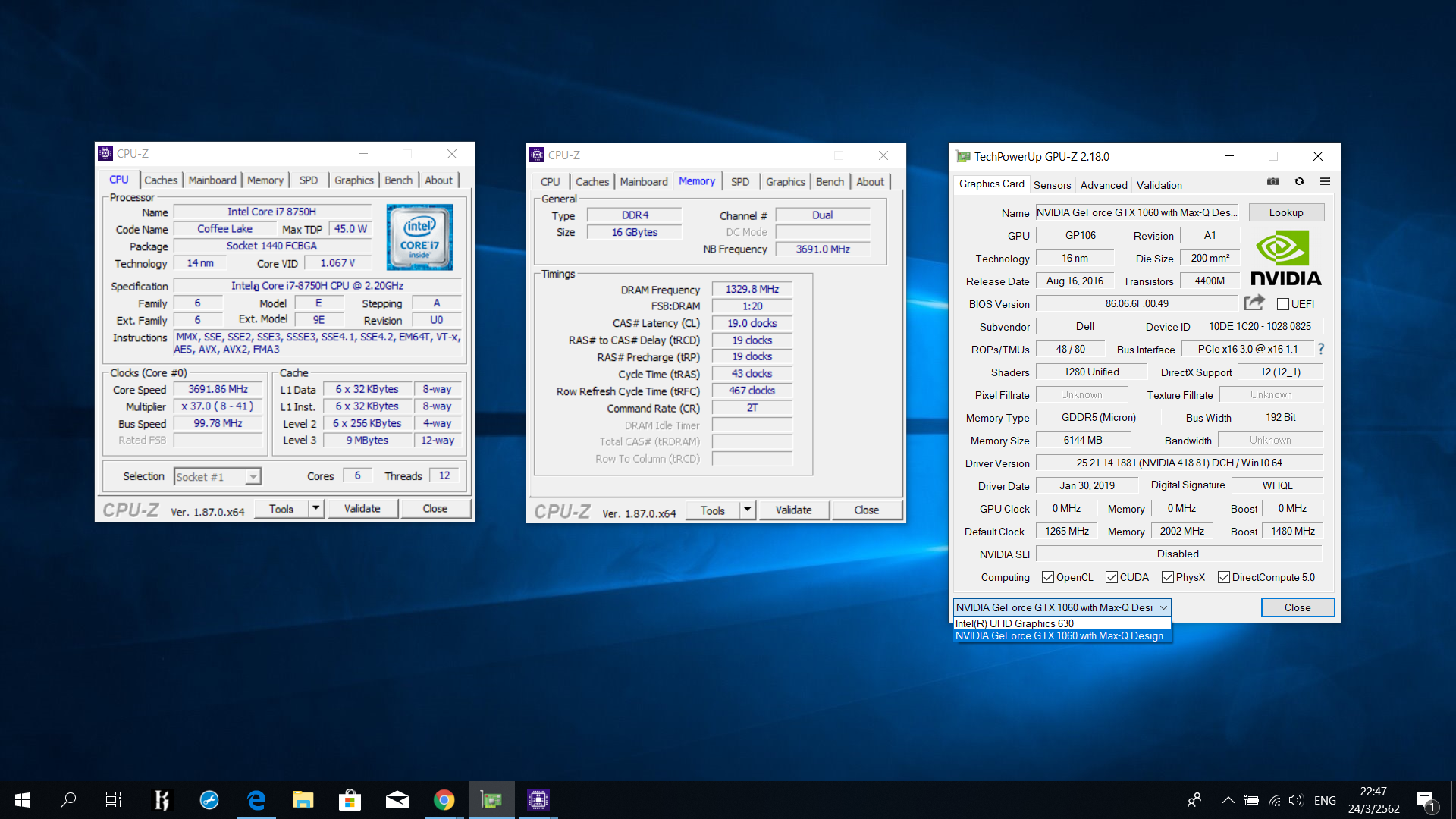Switch to Memory tab in left CPU-Z

pyautogui.click(x=265, y=180)
